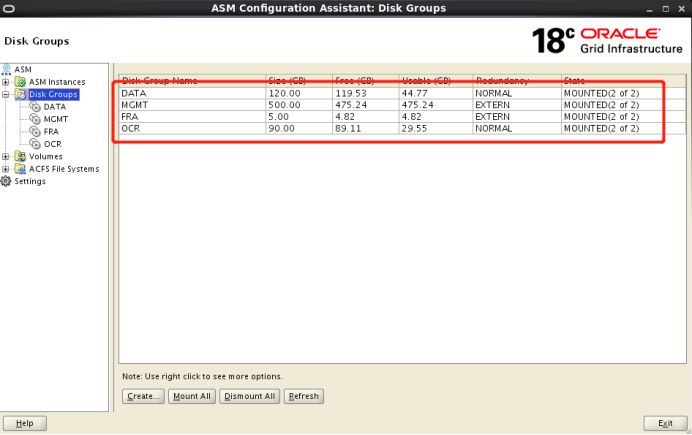The image size is (692, 435).
Task: Click the OCR disk group icon in tree
Action: [35, 144]
